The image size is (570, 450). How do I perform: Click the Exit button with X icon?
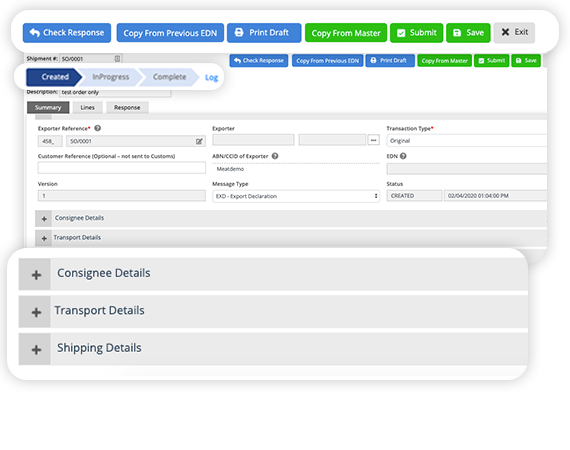(514, 32)
